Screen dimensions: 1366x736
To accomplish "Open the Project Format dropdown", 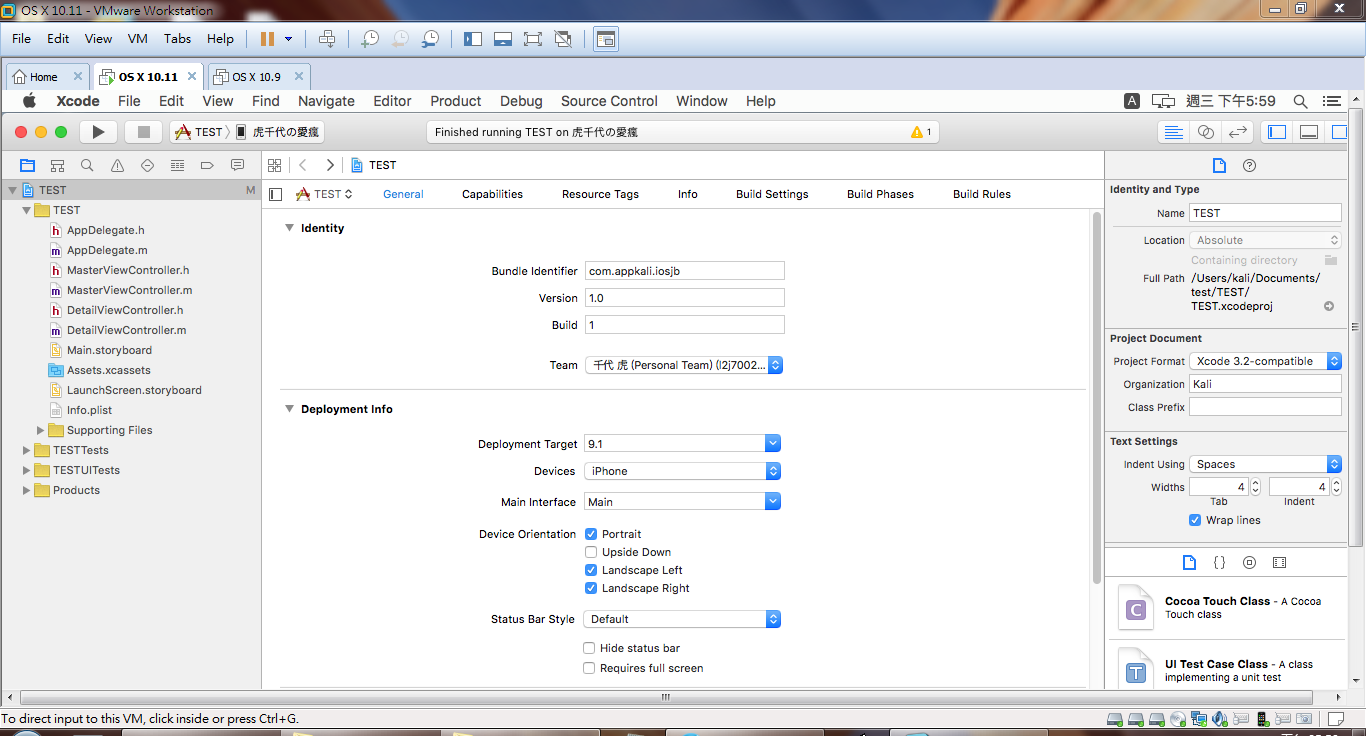I will [1265, 361].
